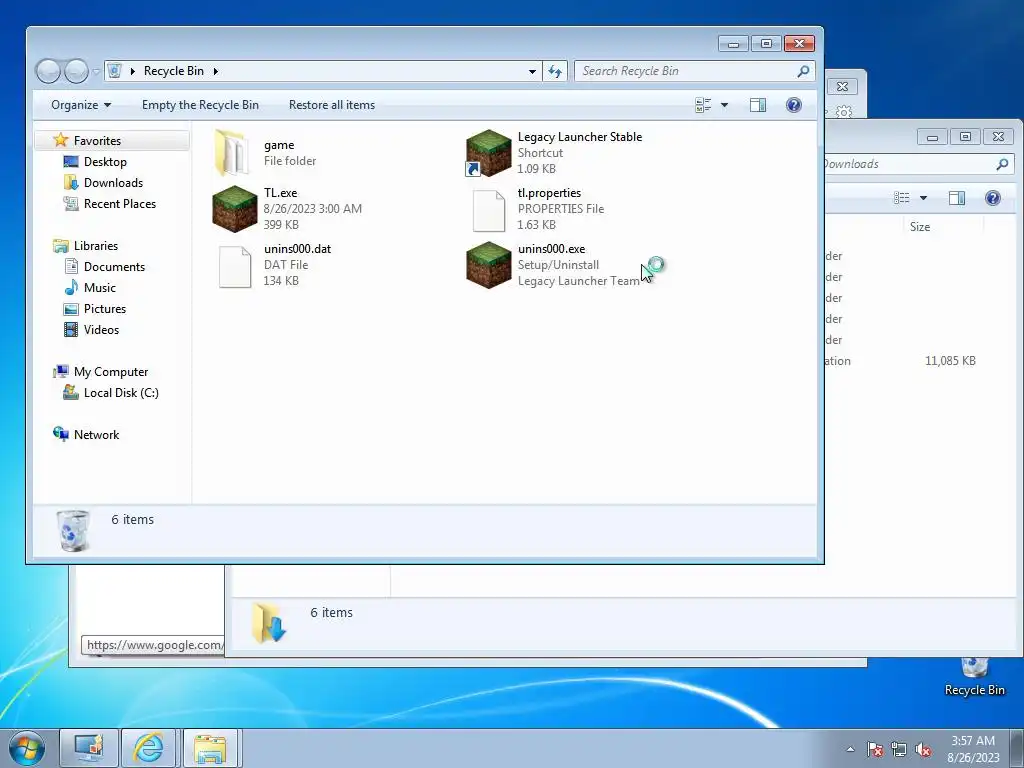Open recent pages dropdown next to Forward

point(97,71)
